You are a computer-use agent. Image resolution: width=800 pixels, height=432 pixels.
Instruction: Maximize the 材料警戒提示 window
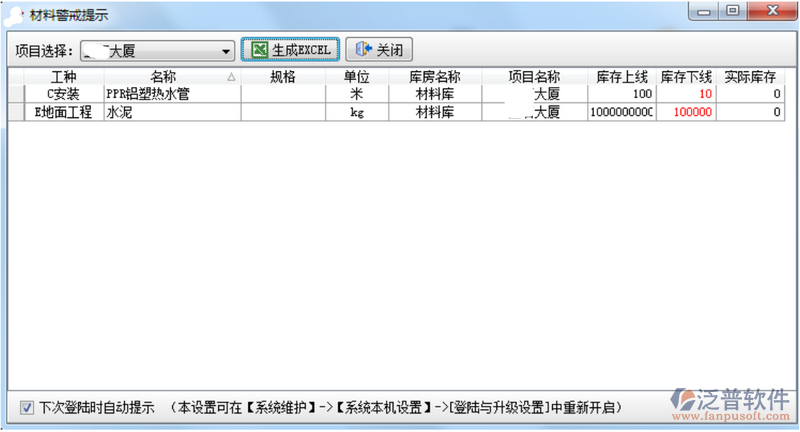tap(733, 11)
